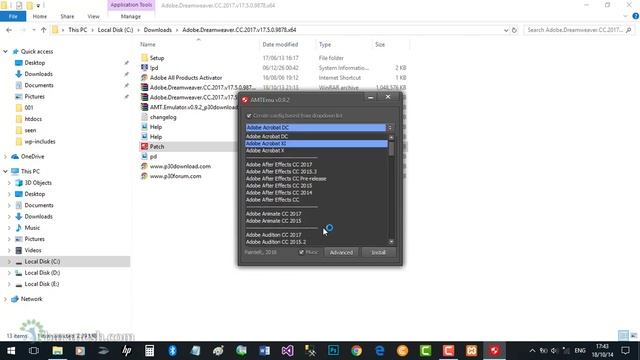Select the www.p30forum.com shortcut icon
The height and width of the screenshot is (360, 640).
[x=144, y=176]
